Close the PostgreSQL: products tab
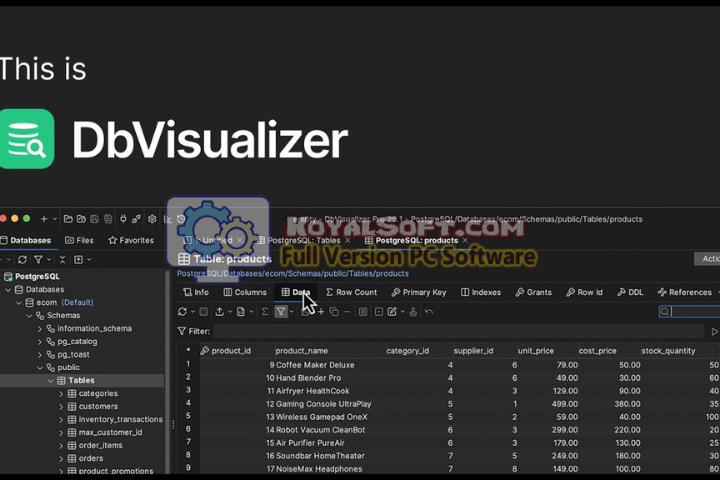 [465, 240]
